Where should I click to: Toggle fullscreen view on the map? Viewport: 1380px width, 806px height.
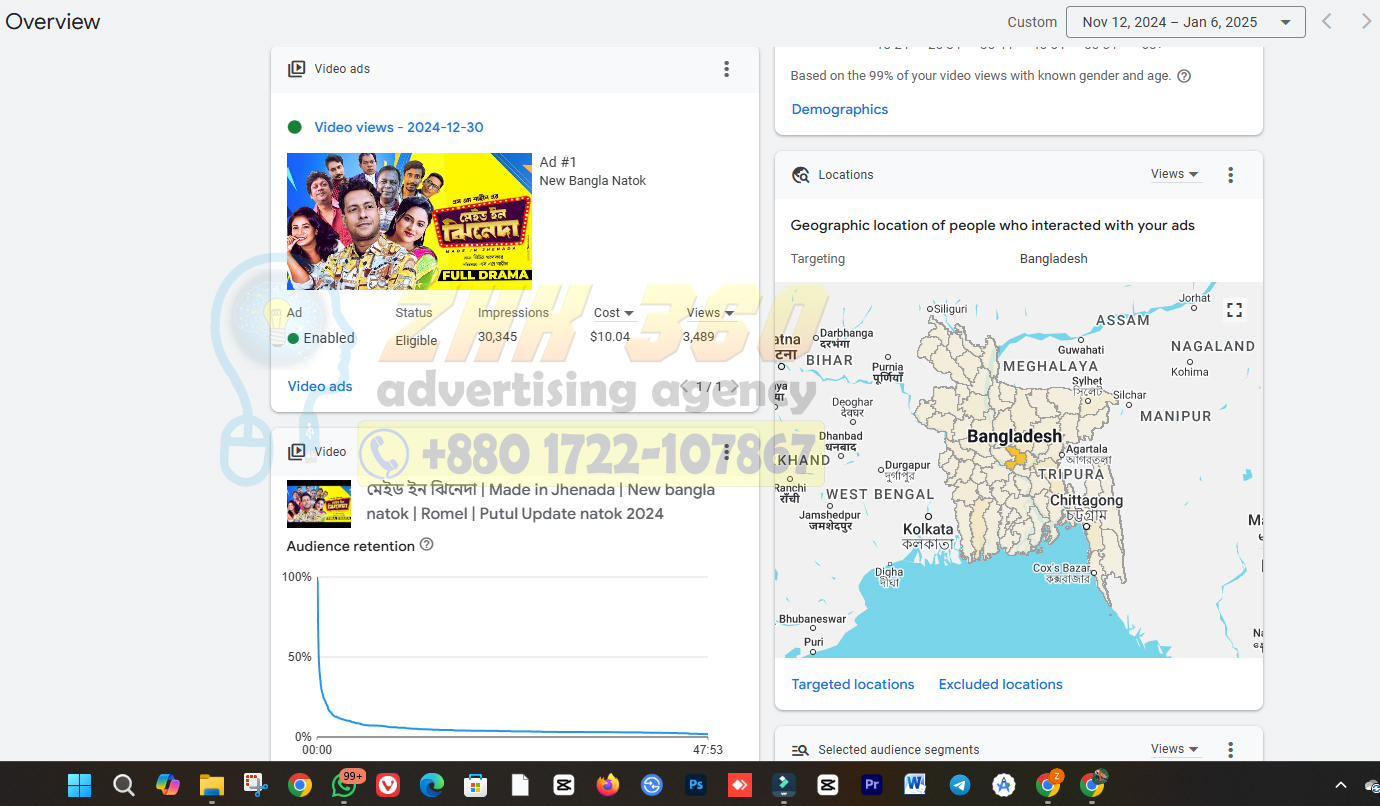1235,310
